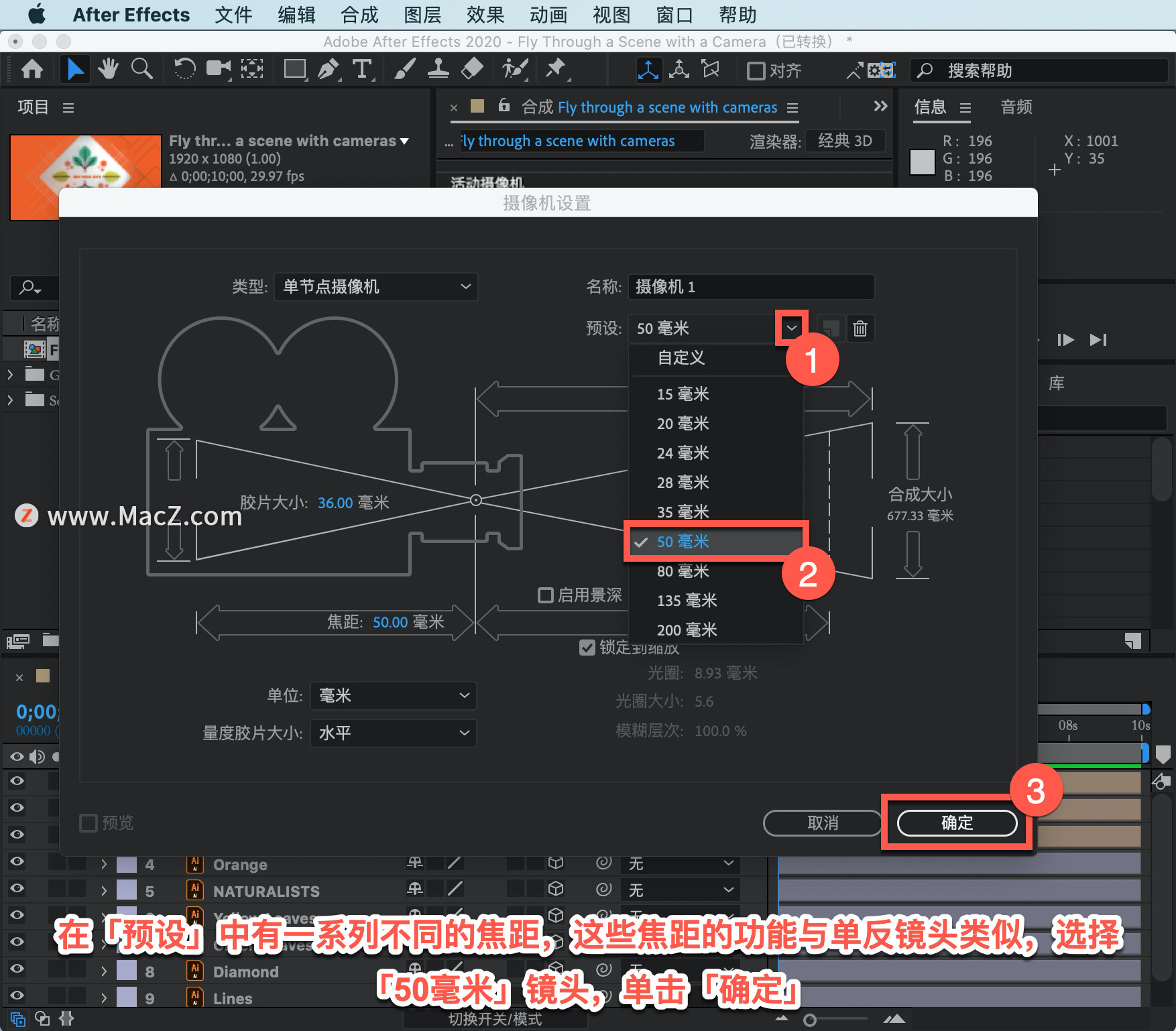Click the Diamond layer label color swatch
1176x1031 pixels.
click(x=127, y=971)
